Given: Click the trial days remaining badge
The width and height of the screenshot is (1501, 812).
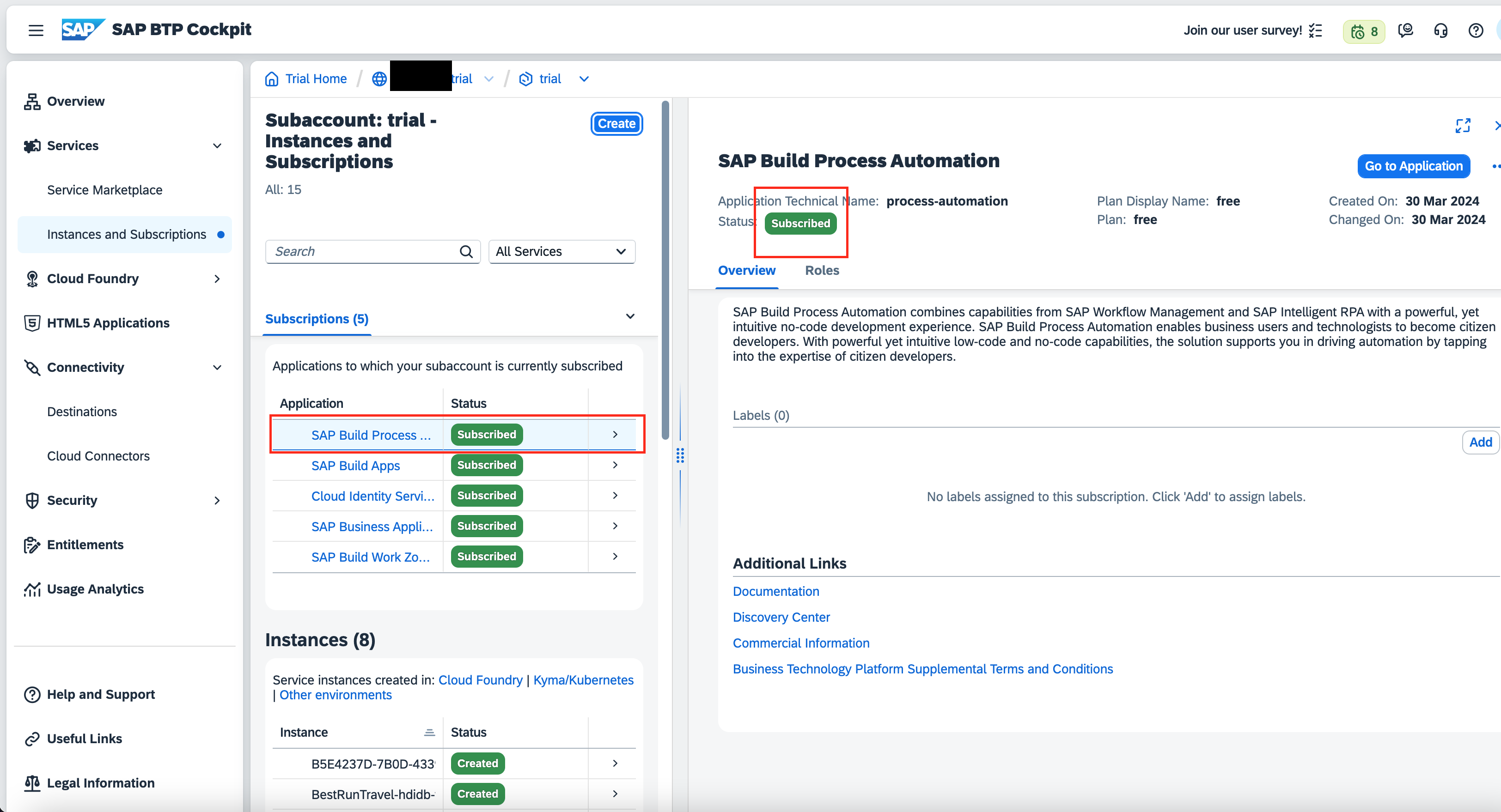Looking at the screenshot, I should click(x=1363, y=31).
